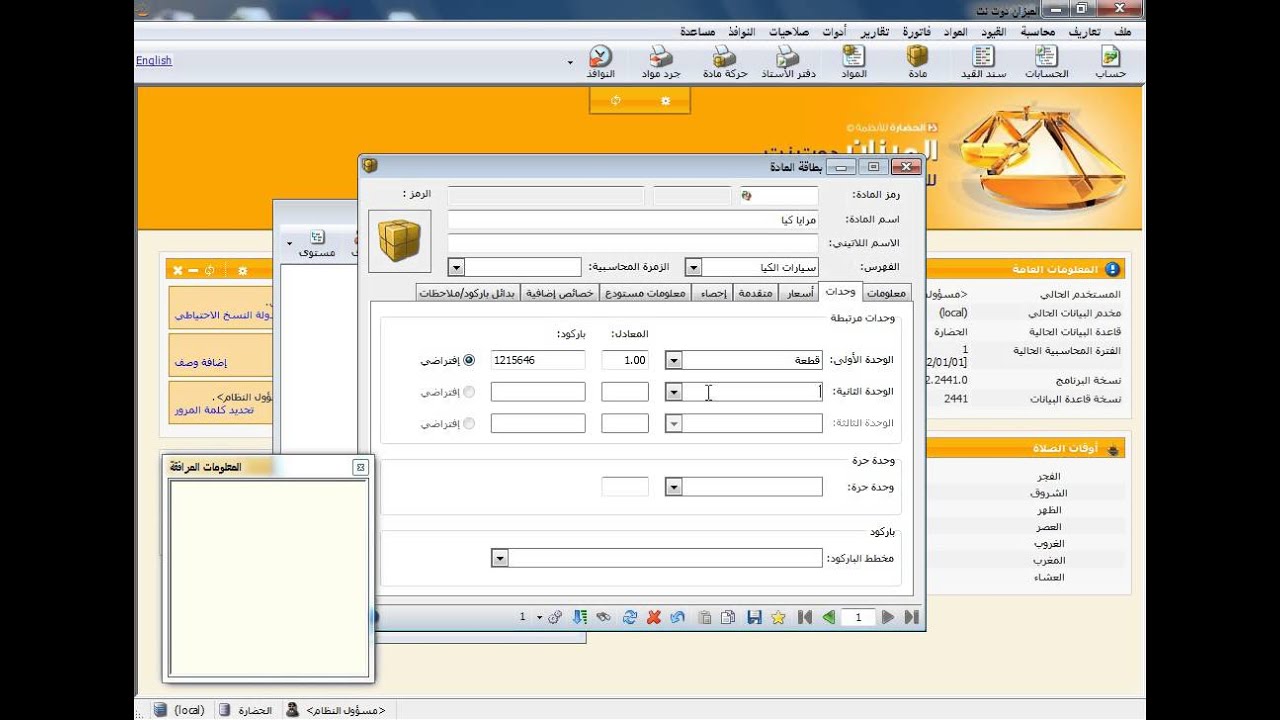Switch to خصائص إضافية tab

click(560, 292)
